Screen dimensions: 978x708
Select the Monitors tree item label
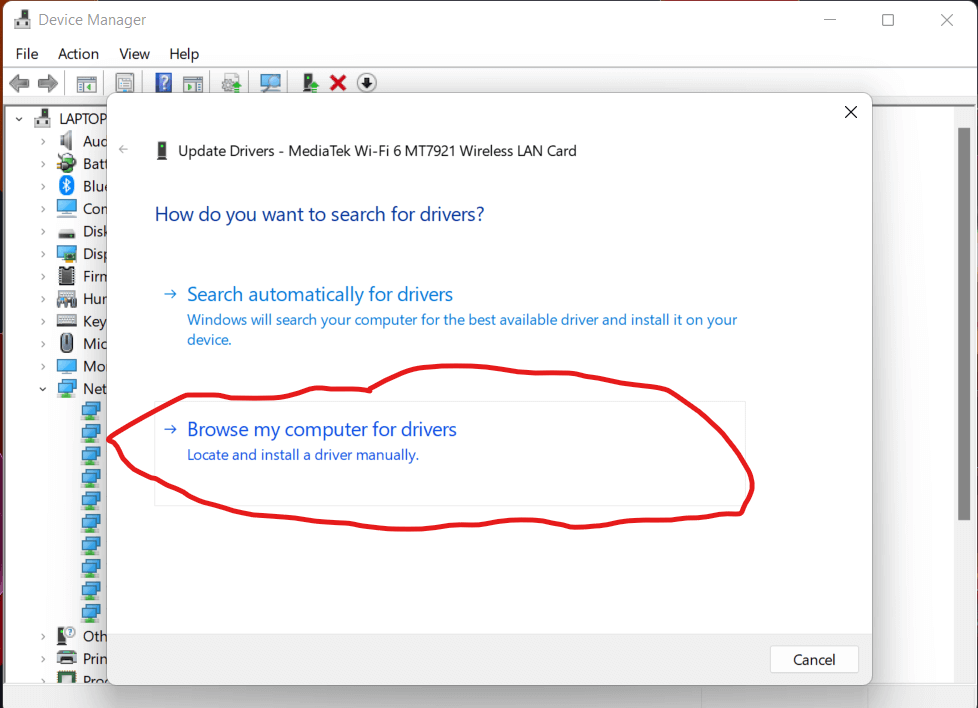coord(95,366)
